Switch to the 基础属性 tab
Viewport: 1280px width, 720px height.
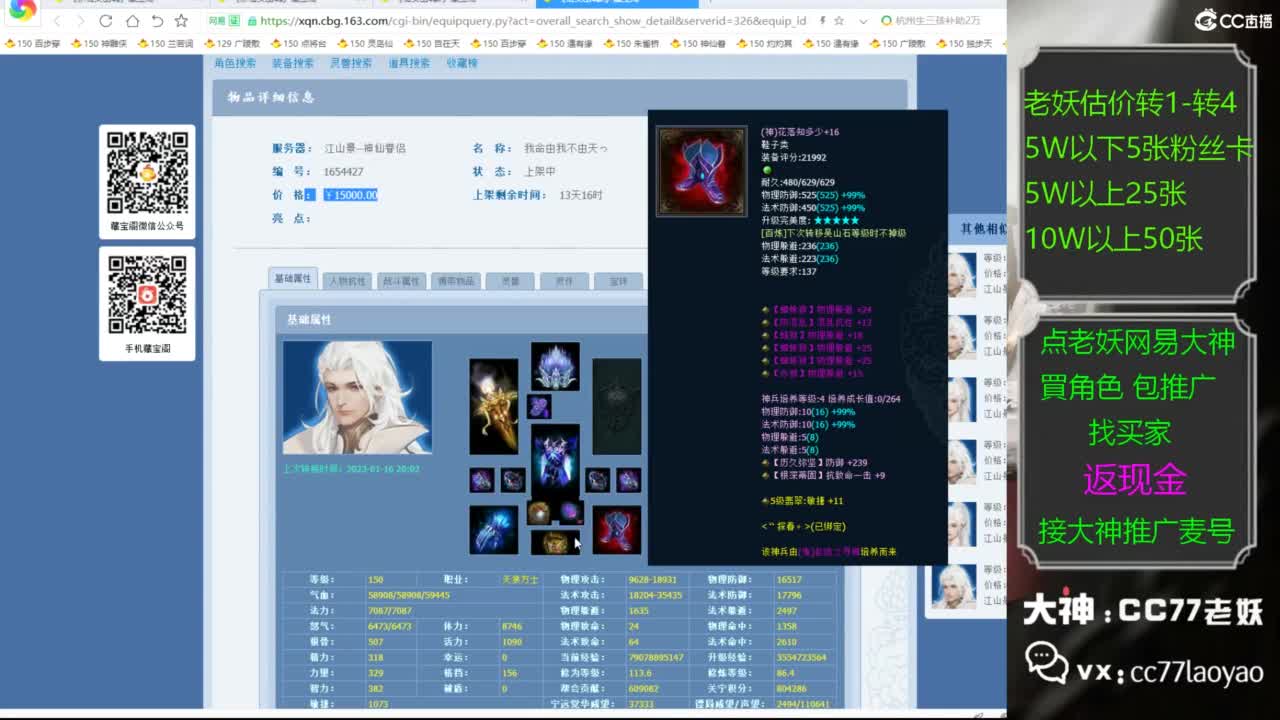coord(293,279)
